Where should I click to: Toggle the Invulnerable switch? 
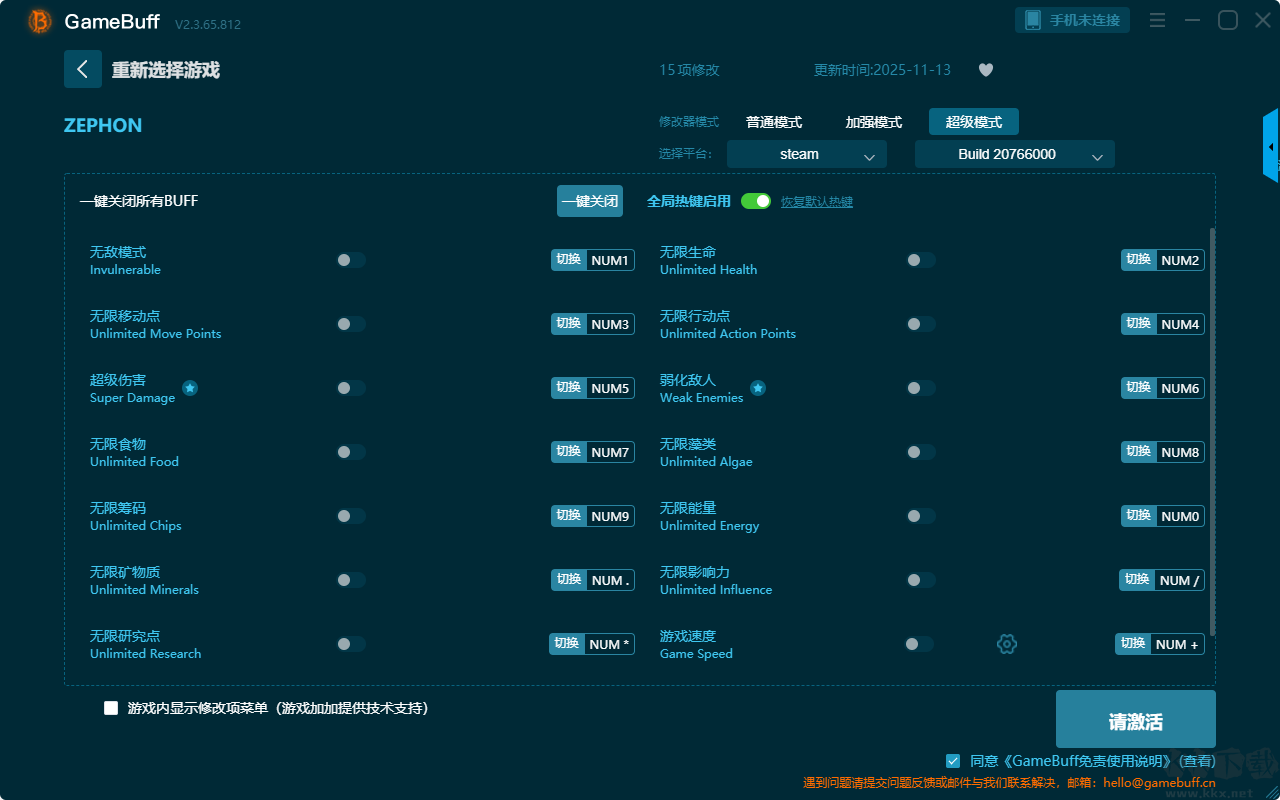coord(351,260)
